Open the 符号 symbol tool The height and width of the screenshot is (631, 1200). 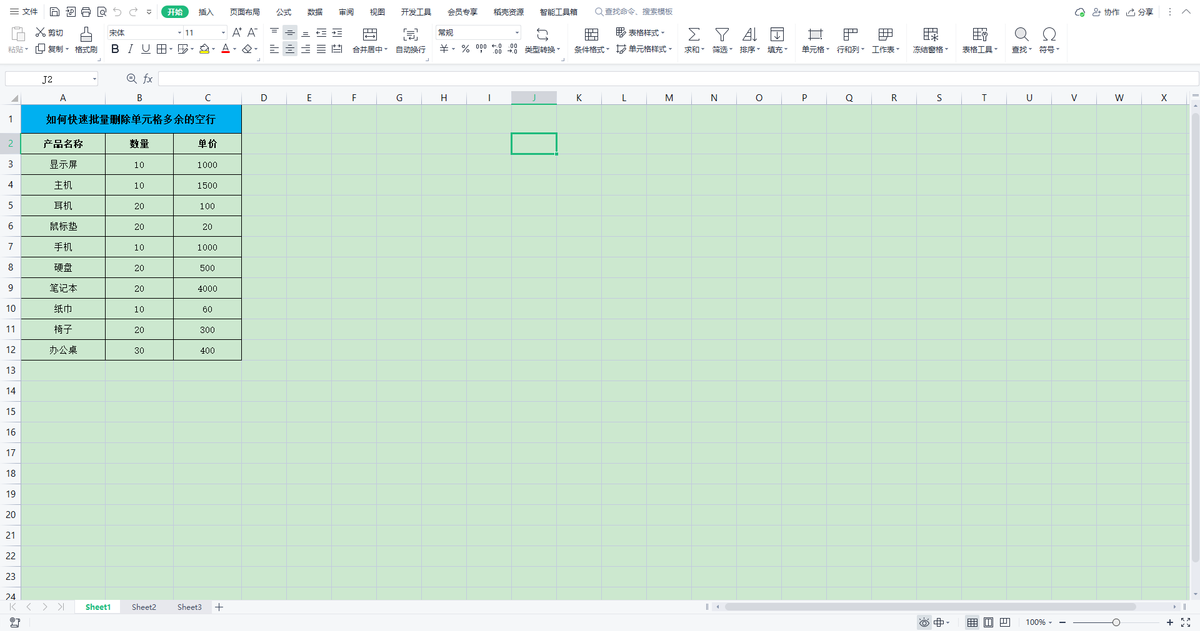coord(1049,40)
